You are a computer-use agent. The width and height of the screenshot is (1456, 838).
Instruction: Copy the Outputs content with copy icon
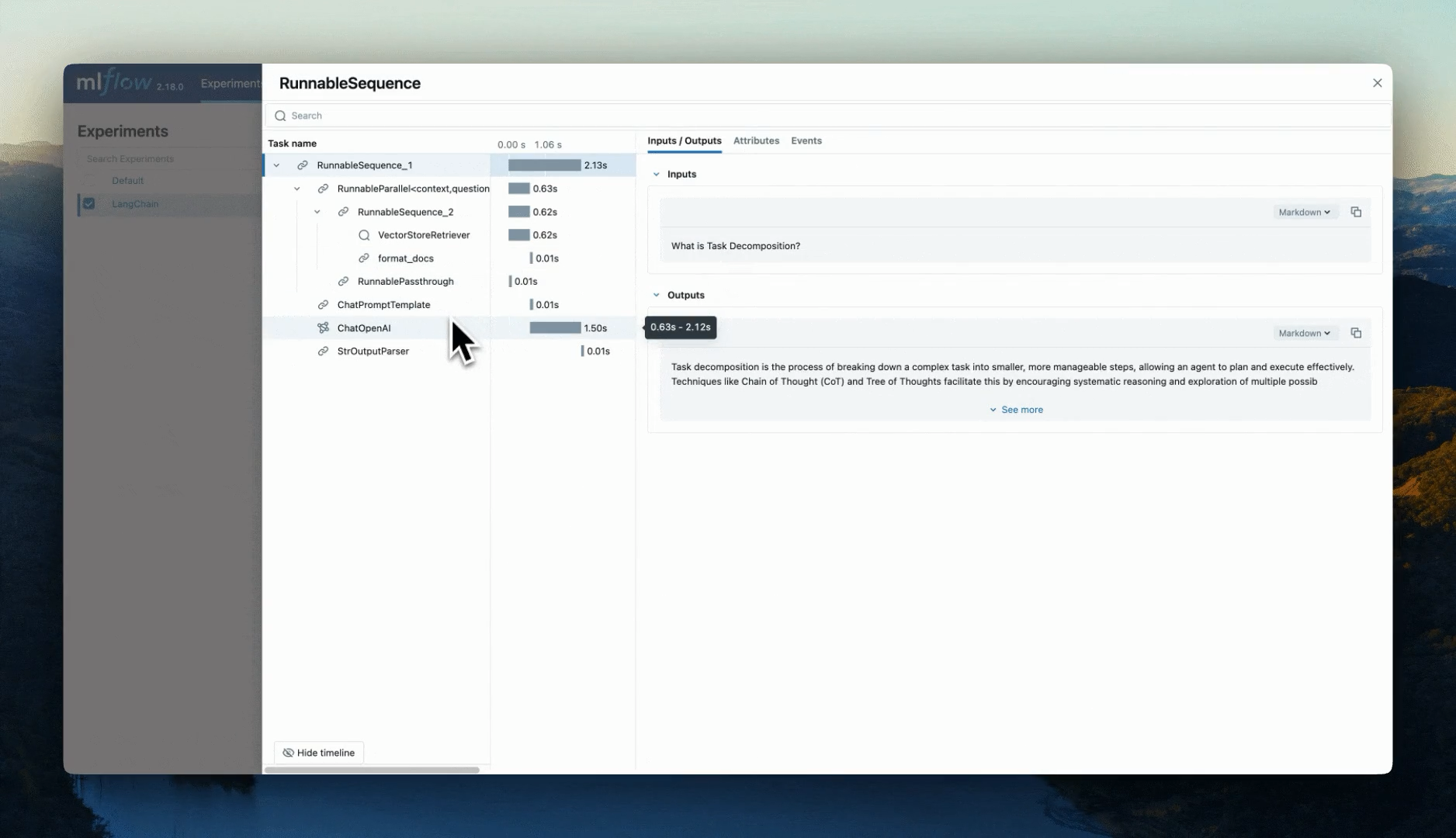click(x=1356, y=333)
